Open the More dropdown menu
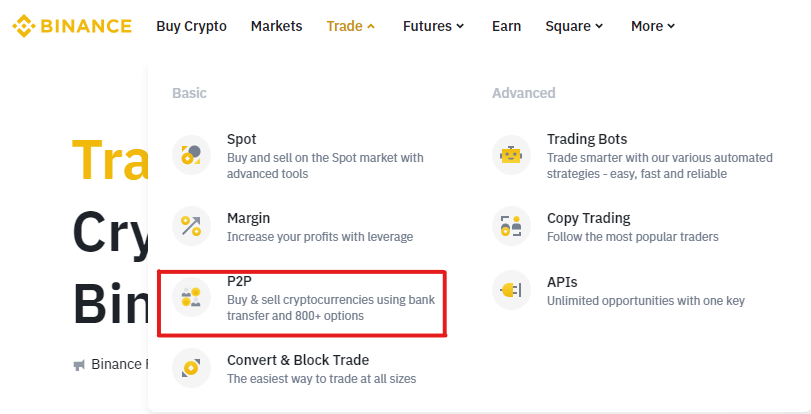 tap(653, 26)
